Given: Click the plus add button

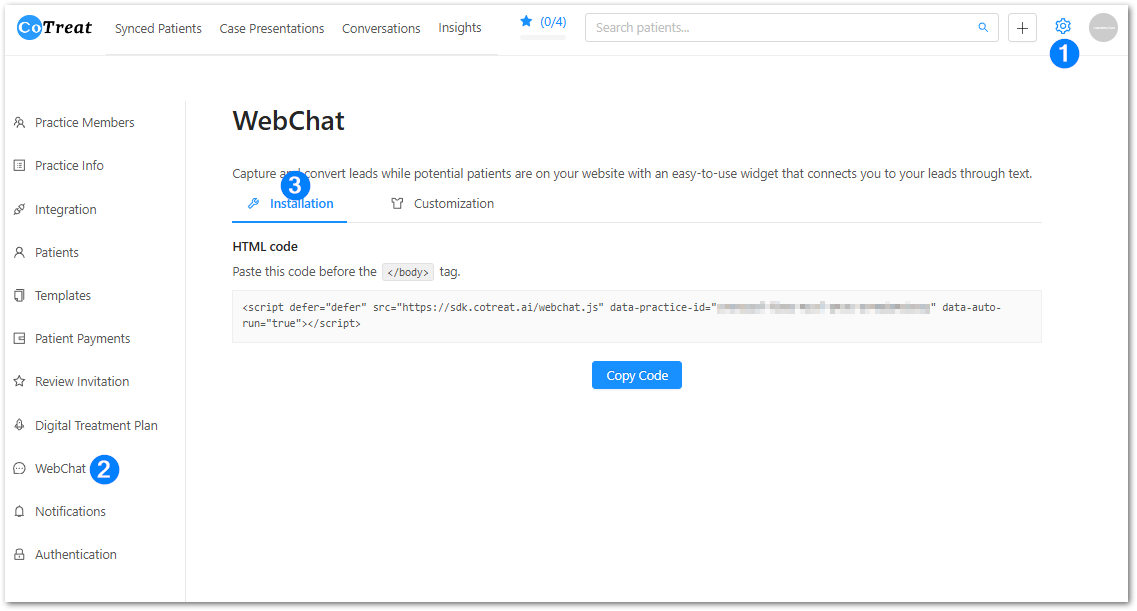Looking at the screenshot, I should (1022, 28).
